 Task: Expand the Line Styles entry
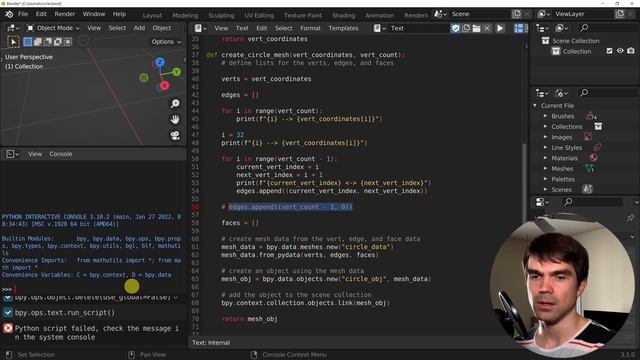click(545, 147)
